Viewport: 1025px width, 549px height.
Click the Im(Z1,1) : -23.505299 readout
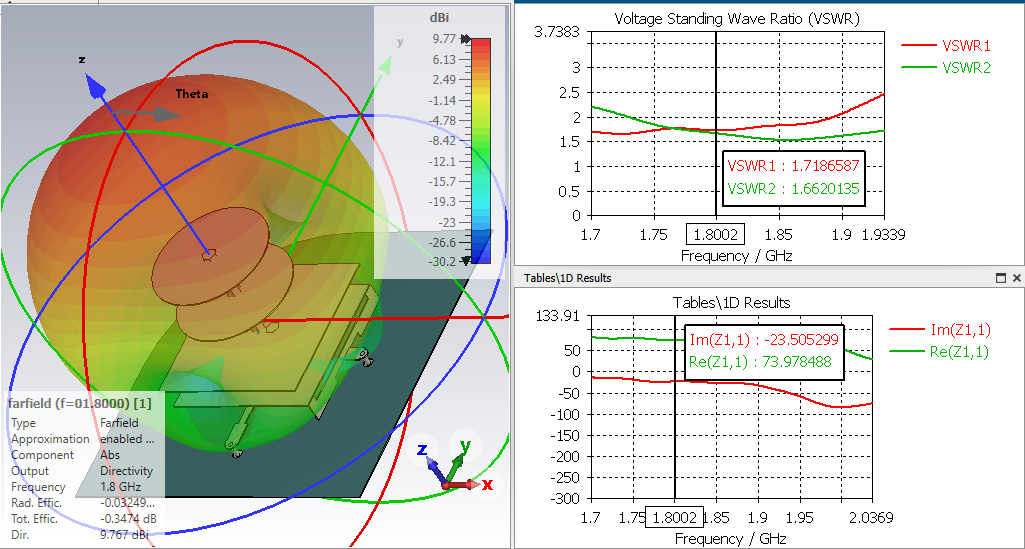click(x=764, y=339)
